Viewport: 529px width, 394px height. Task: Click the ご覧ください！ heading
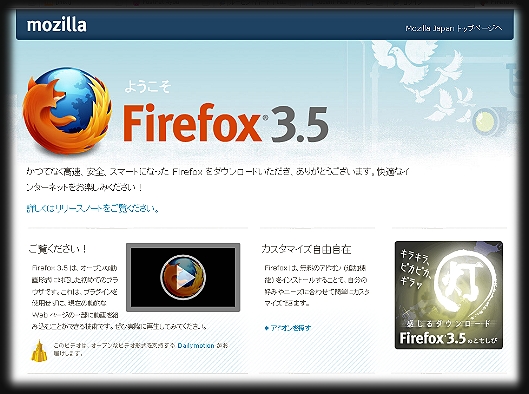point(58,249)
